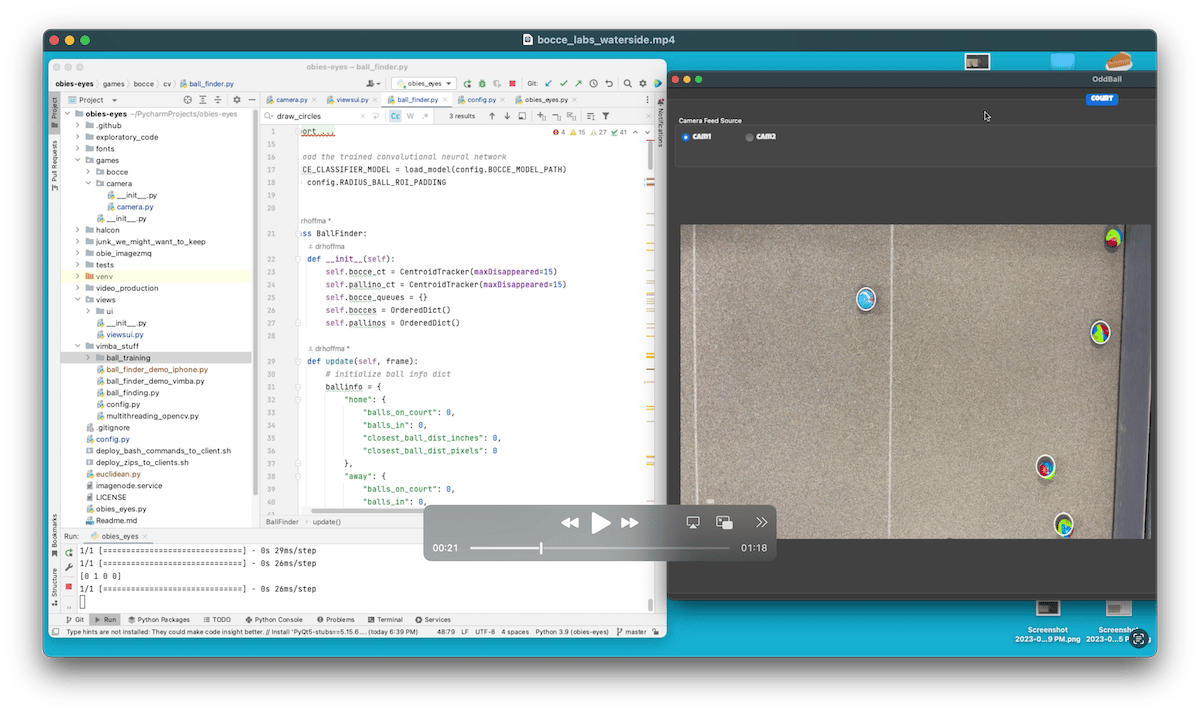Screen dimensions: 1200x714
Task: Hide the Project panel with minus icon
Action: [252, 100]
